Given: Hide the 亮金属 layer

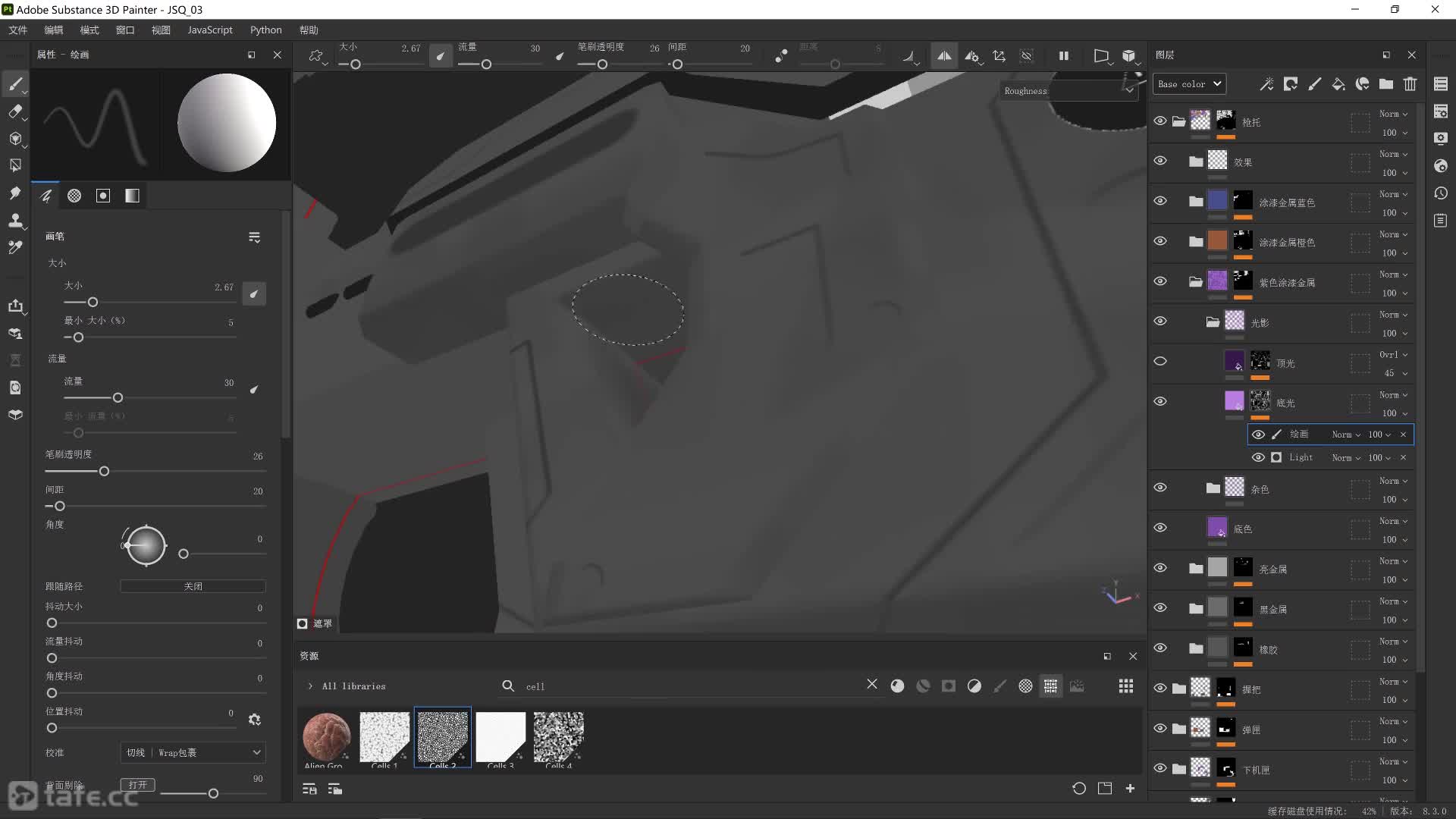Looking at the screenshot, I should 1160,568.
